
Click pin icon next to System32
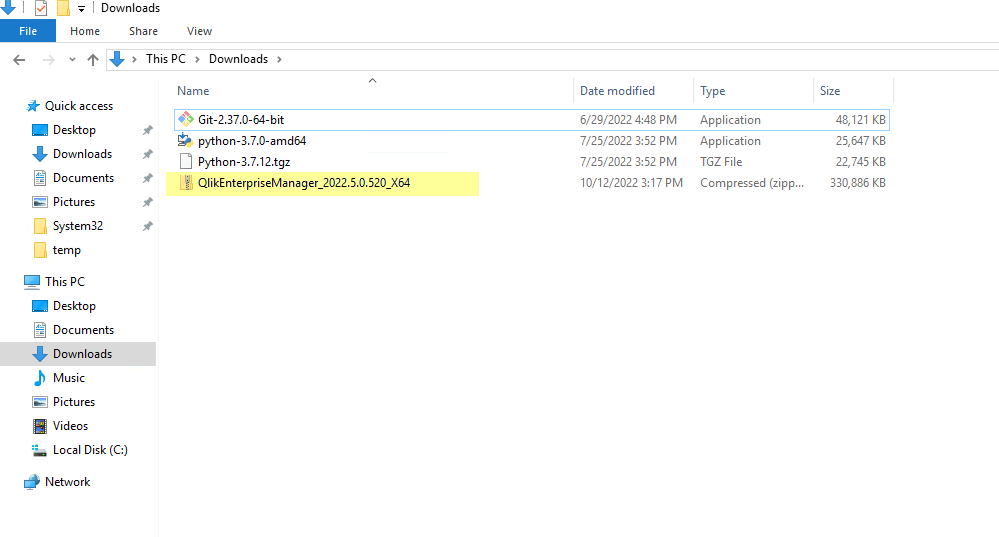[147, 226]
